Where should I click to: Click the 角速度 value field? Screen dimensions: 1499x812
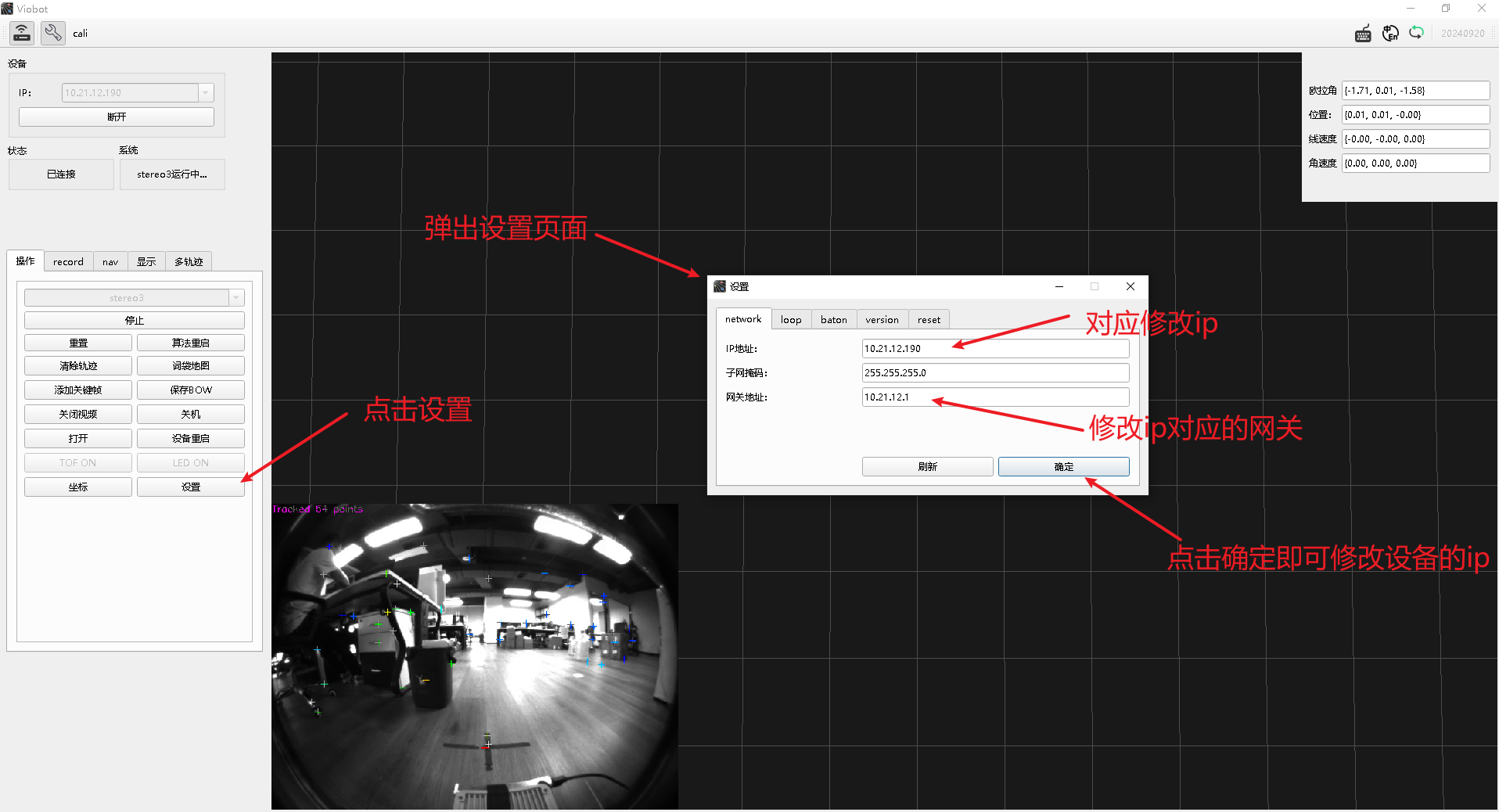[1416, 163]
